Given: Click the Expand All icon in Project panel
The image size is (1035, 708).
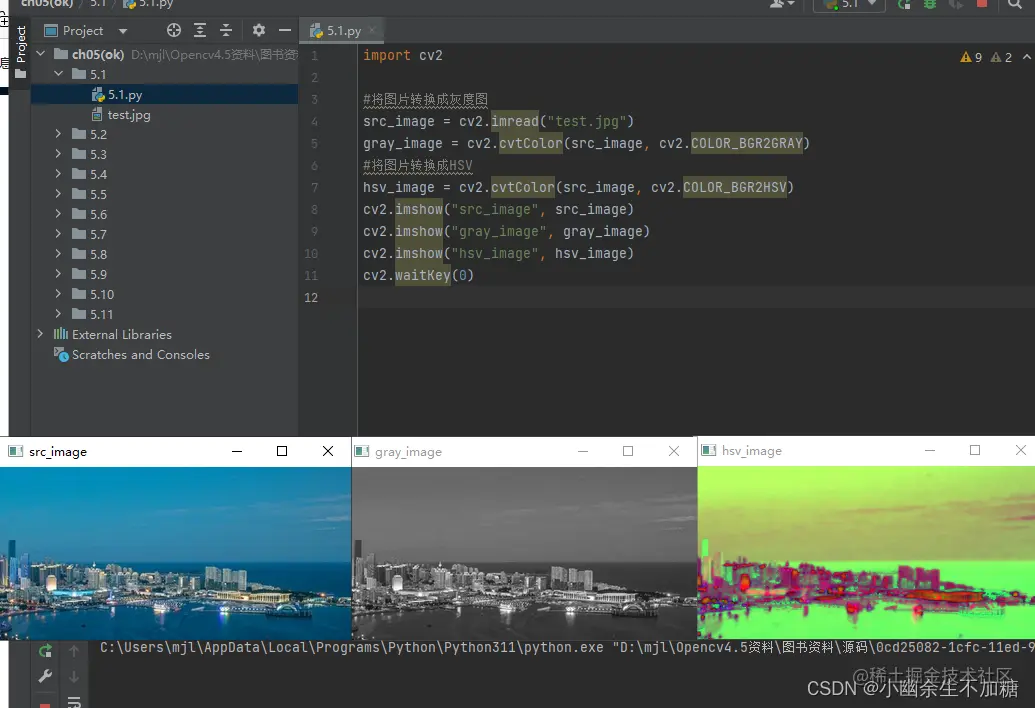Looking at the screenshot, I should 200,30.
